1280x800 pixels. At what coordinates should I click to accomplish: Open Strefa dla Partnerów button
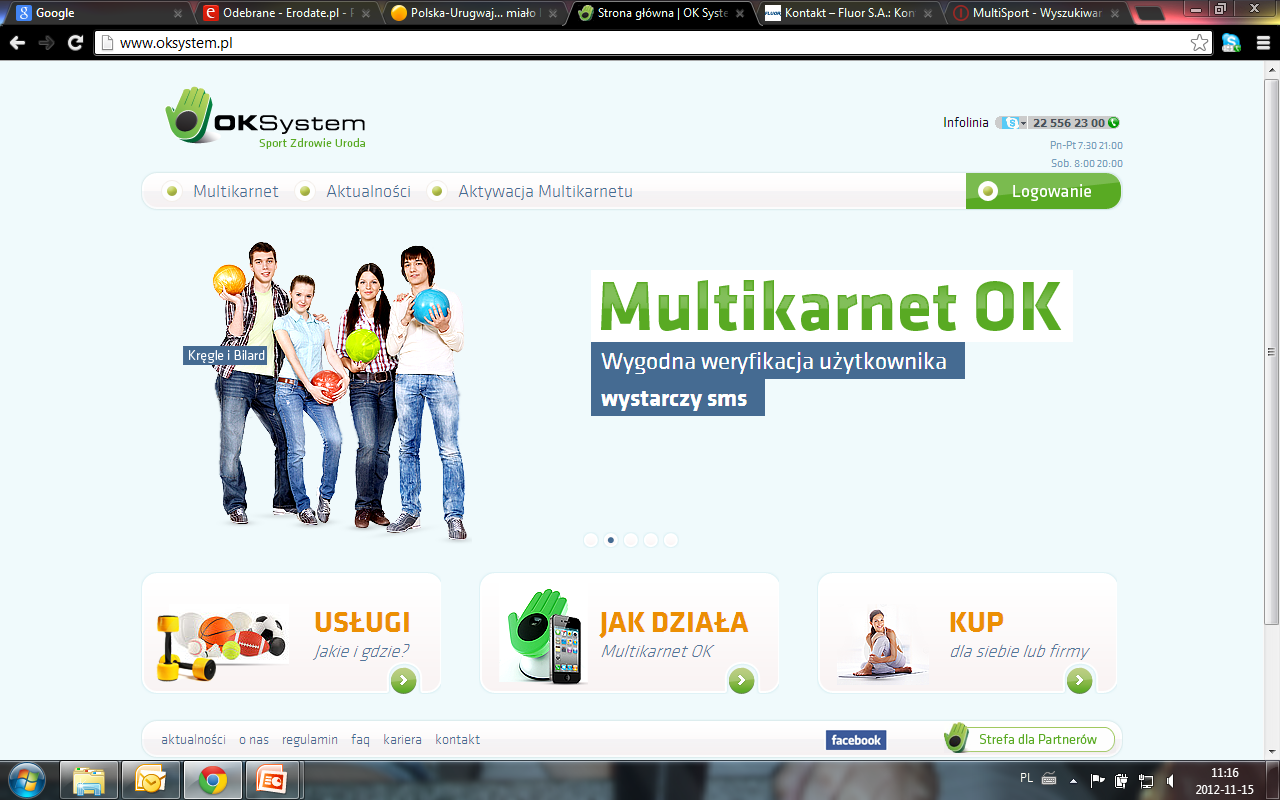pos(1030,740)
